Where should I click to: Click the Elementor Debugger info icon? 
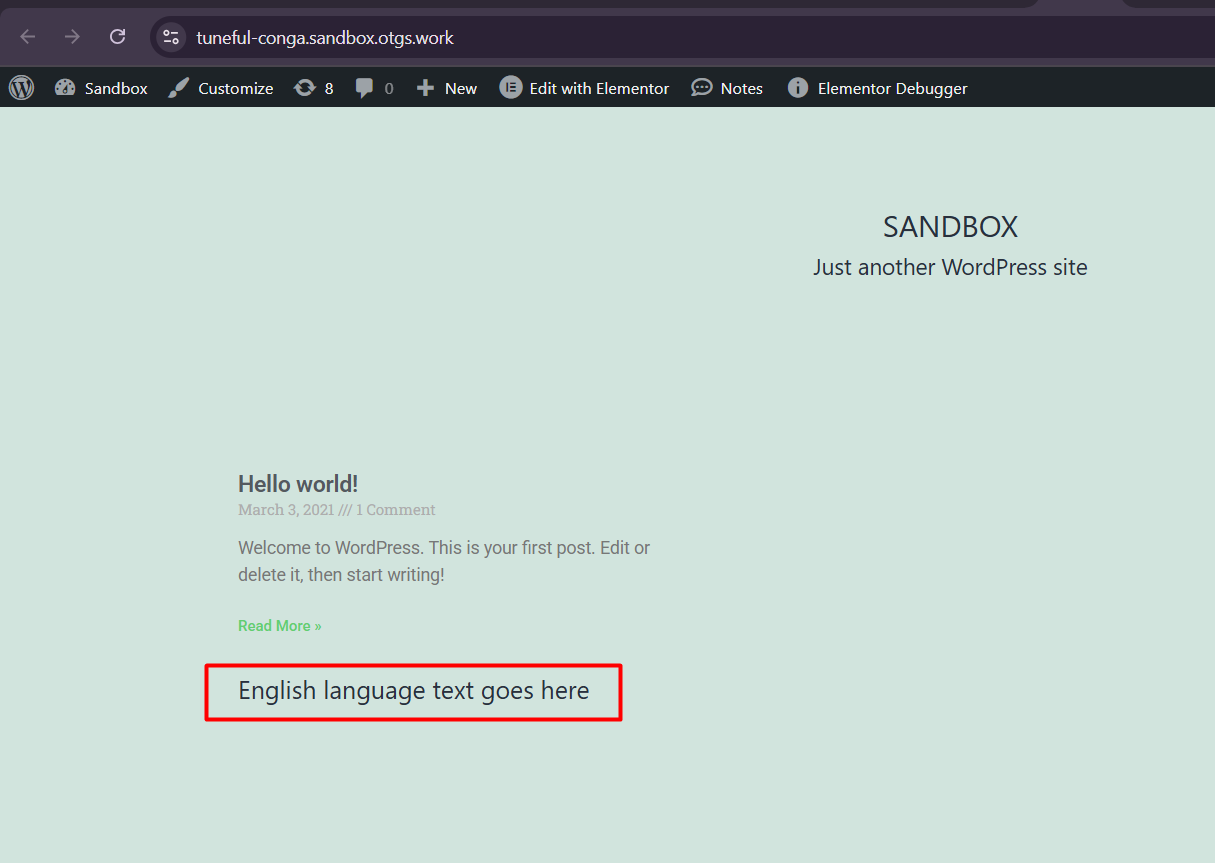coord(797,88)
